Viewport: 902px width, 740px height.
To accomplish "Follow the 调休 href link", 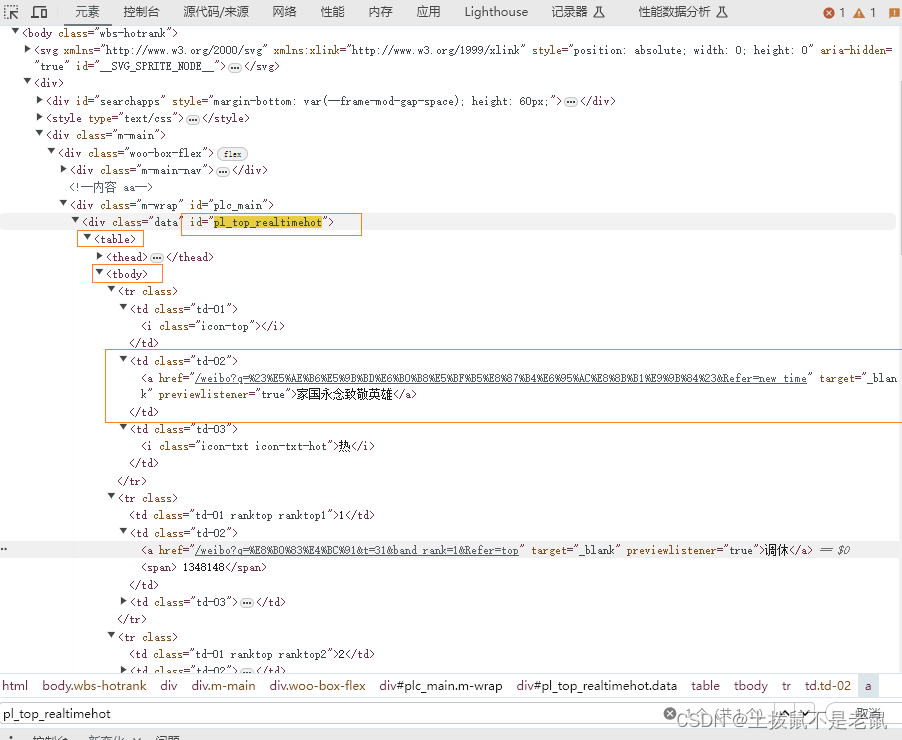I will [x=357, y=551].
